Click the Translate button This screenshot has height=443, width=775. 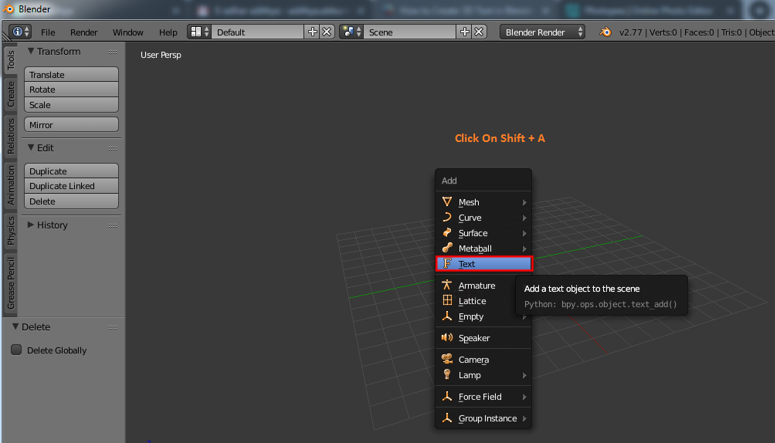pyautogui.click(x=71, y=74)
